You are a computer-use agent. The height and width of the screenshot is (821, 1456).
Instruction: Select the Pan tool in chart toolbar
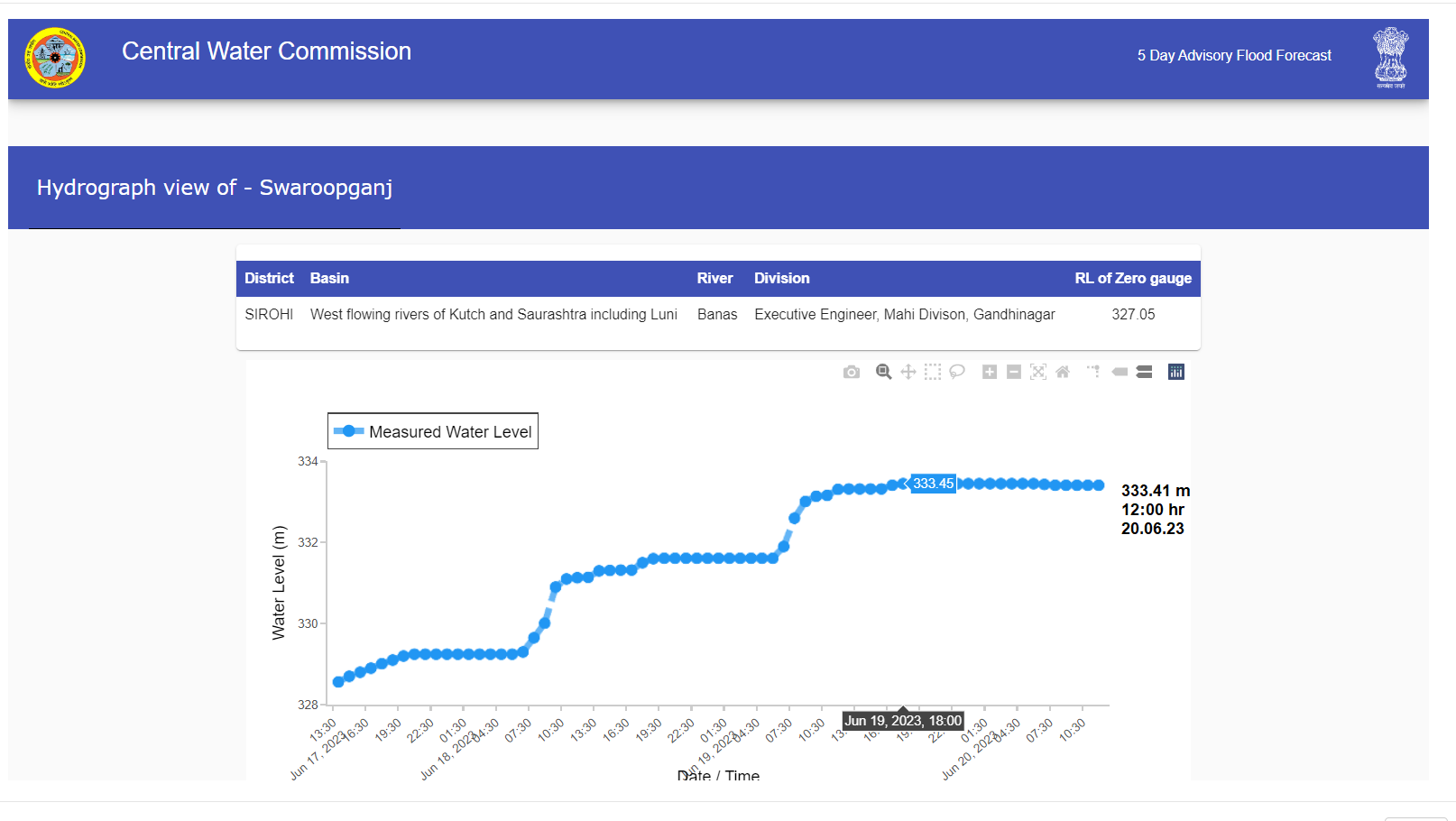tap(908, 373)
